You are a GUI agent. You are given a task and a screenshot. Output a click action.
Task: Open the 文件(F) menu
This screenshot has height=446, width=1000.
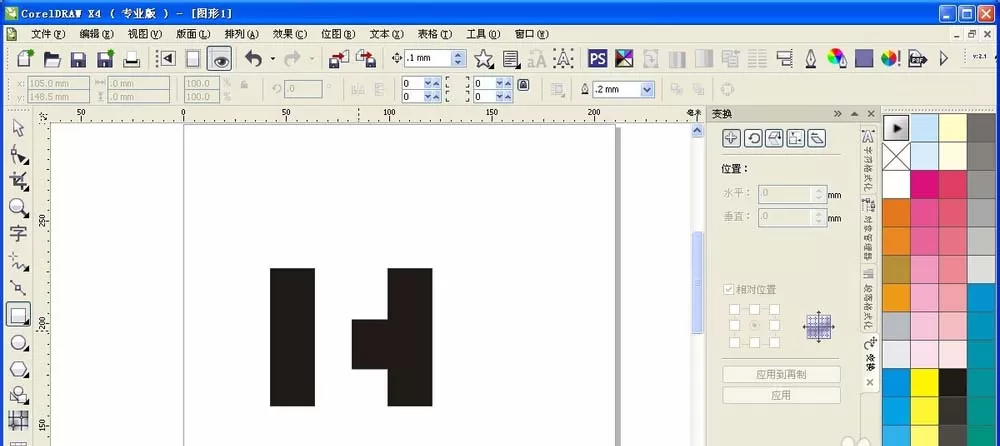pyautogui.click(x=48, y=34)
